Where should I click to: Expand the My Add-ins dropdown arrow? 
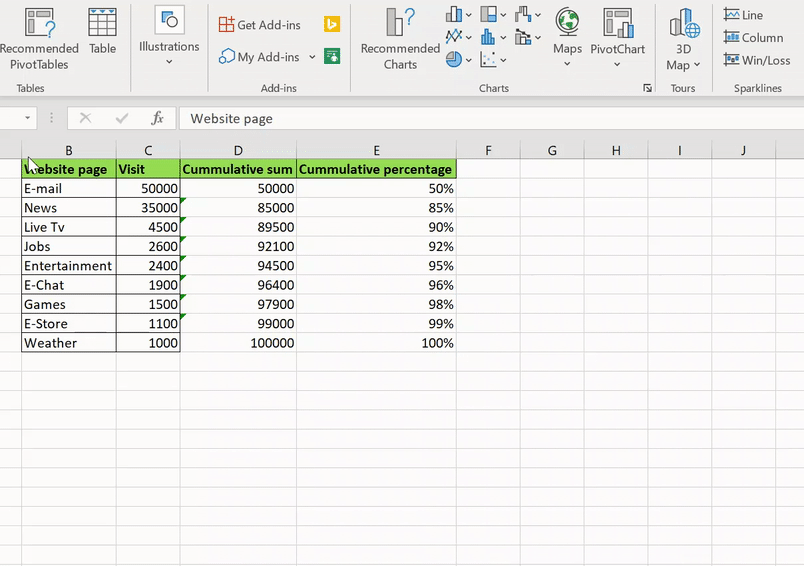point(312,57)
